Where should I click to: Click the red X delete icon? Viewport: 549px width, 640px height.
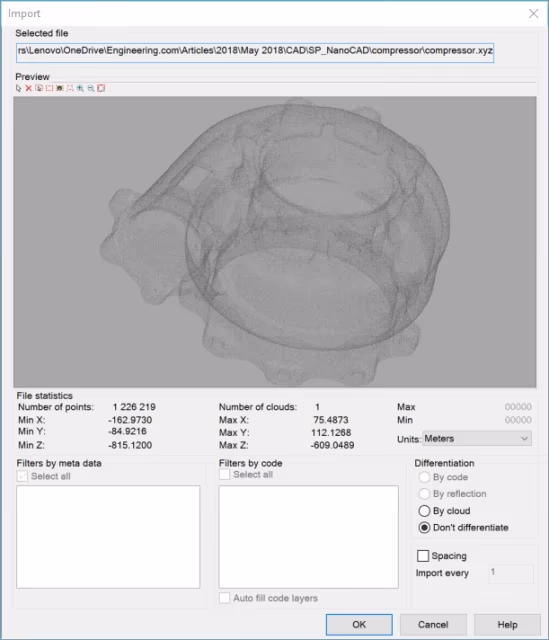point(29,88)
